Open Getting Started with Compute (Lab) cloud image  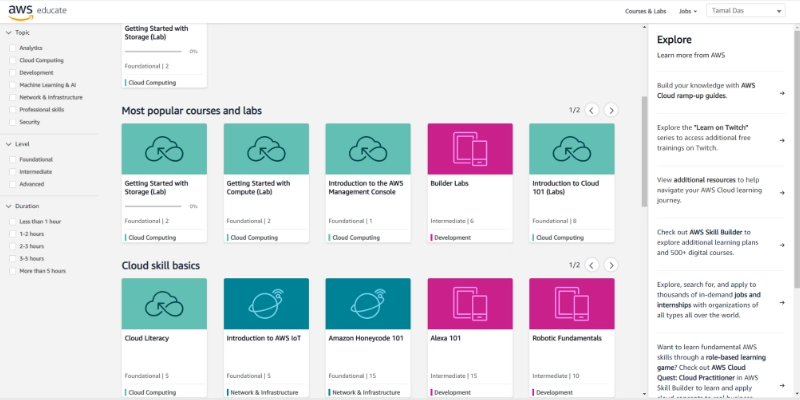pyautogui.click(x=266, y=149)
